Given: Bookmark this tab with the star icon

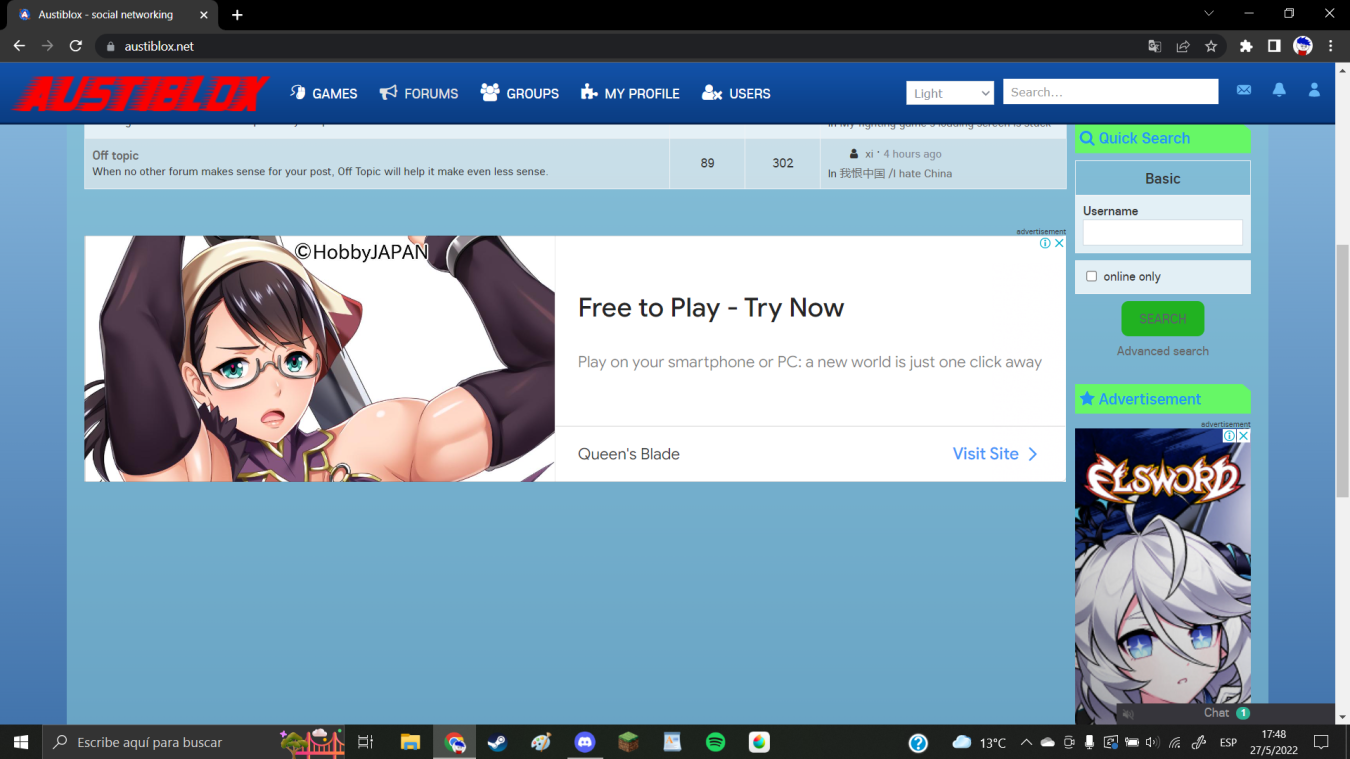Looking at the screenshot, I should [1211, 46].
